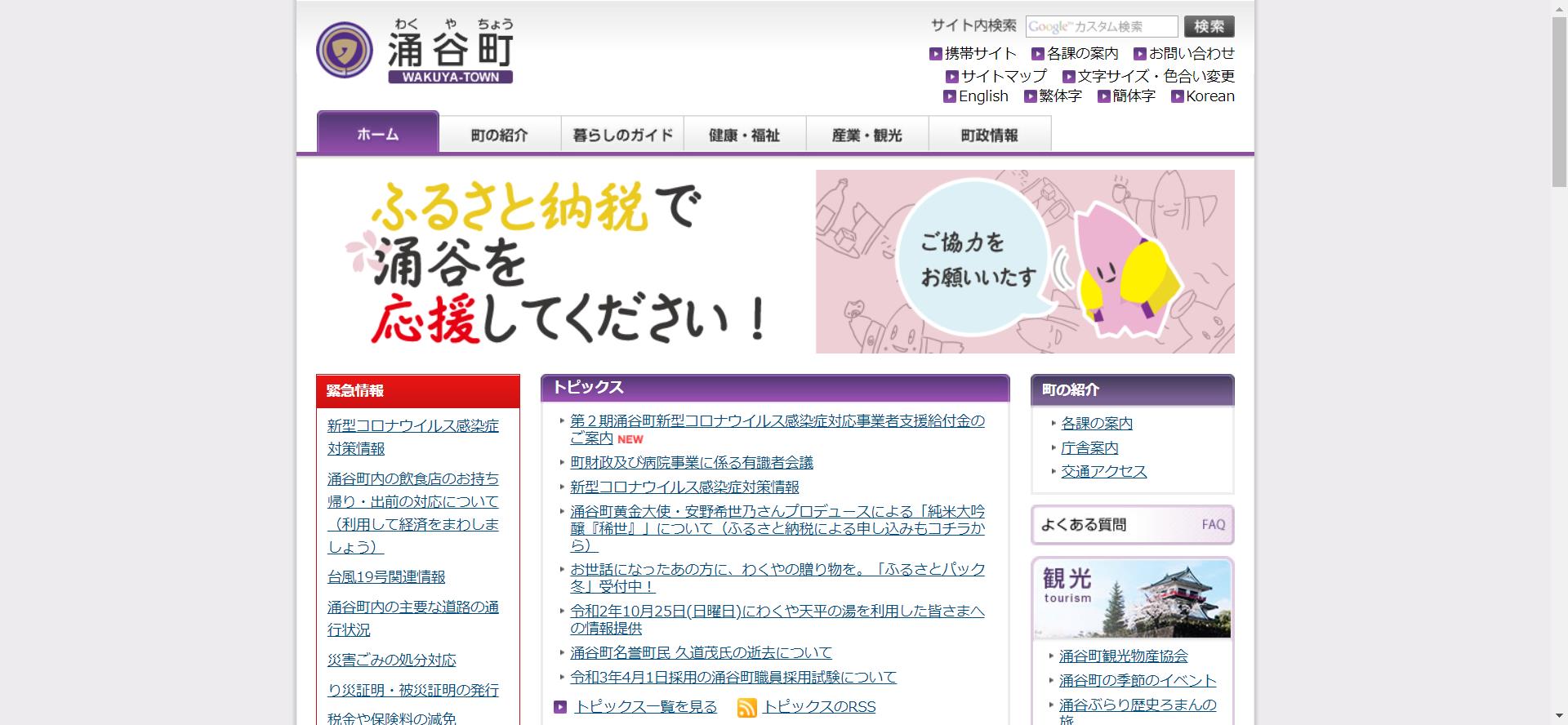The height and width of the screenshot is (725, 1568).
Task: Click the RSS feed icon for topics
Action: pyautogui.click(x=746, y=707)
